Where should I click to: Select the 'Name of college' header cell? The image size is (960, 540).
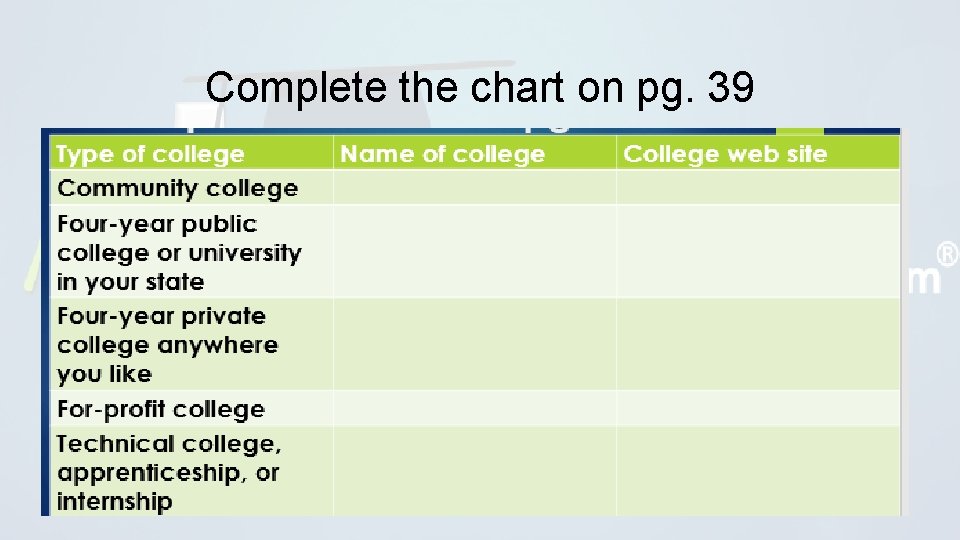coord(474,152)
